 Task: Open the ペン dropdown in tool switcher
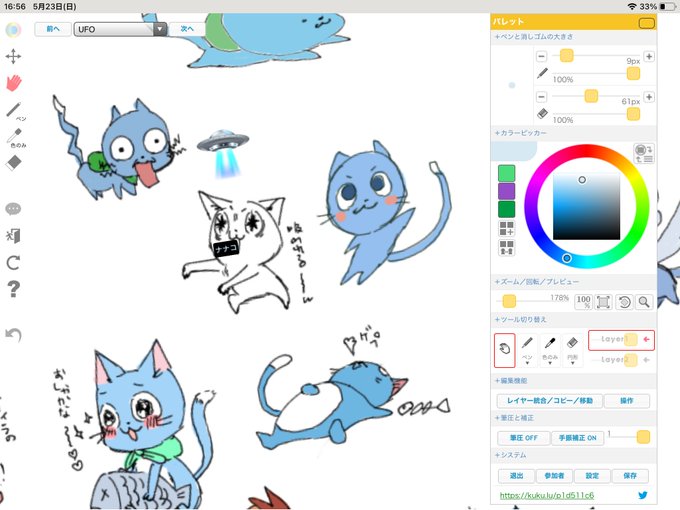pyautogui.click(x=527, y=350)
